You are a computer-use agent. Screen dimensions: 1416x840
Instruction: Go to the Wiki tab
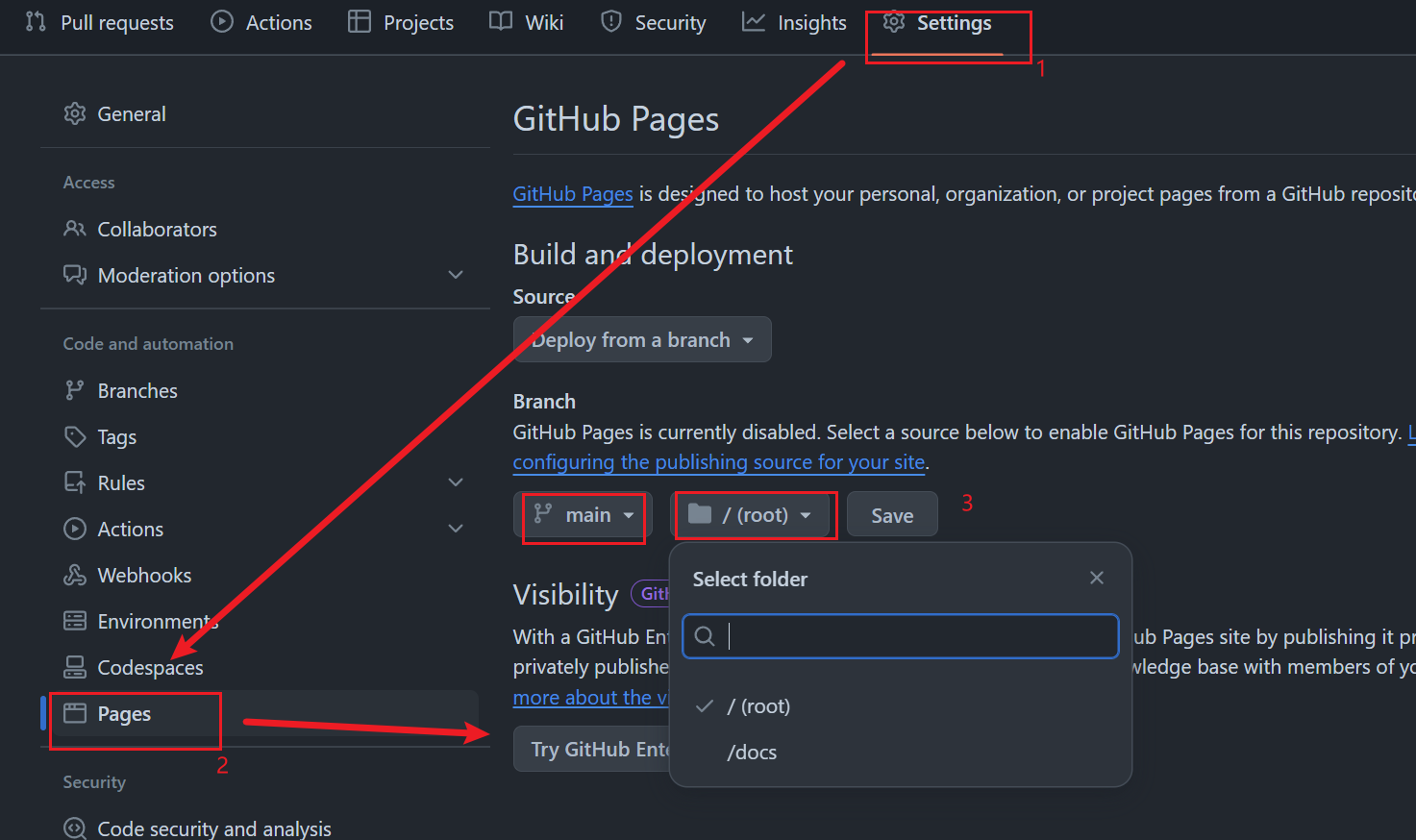click(527, 22)
